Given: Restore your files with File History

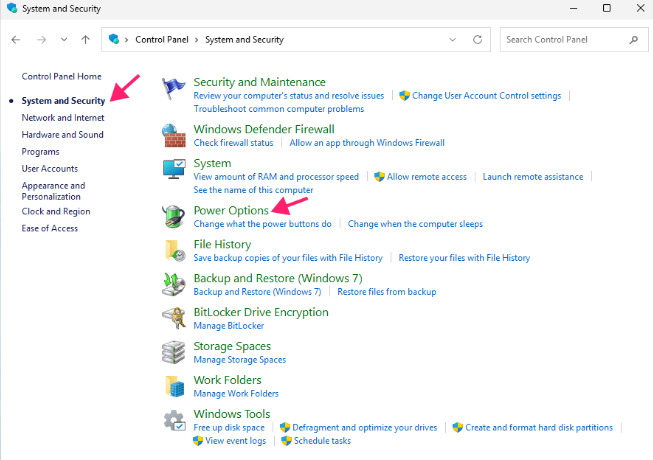Looking at the screenshot, I should click(x=464, y=258).
